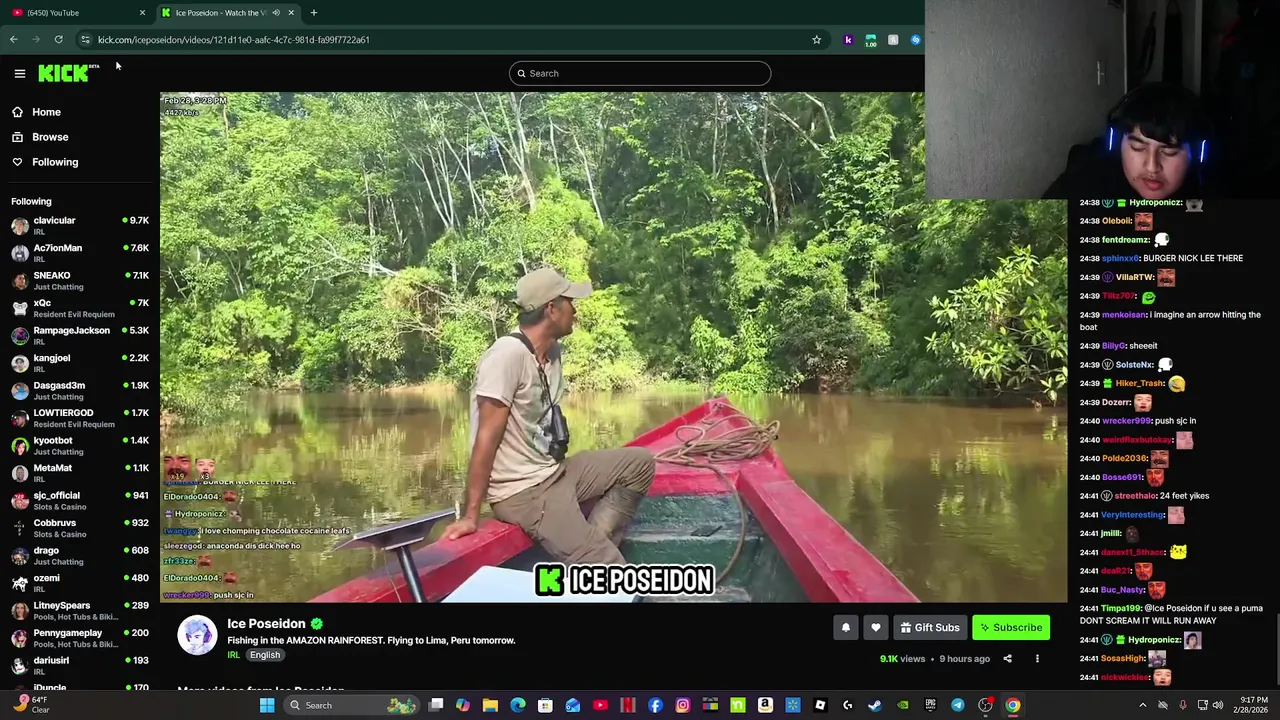Click the share icon under the video

click(1007, 659)
